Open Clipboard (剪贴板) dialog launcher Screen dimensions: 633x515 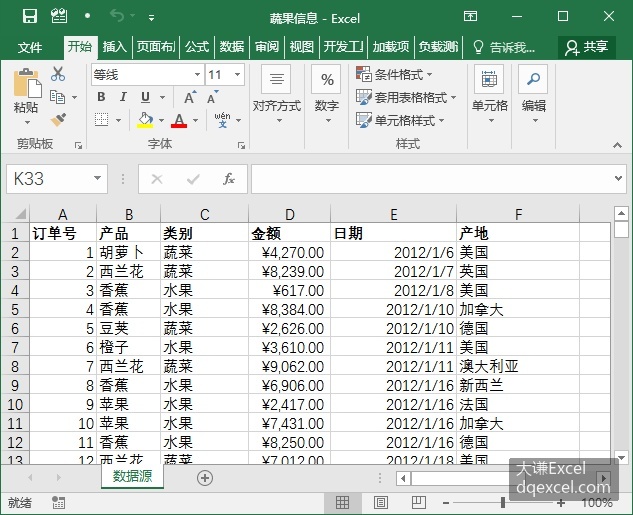coord(79,145)
